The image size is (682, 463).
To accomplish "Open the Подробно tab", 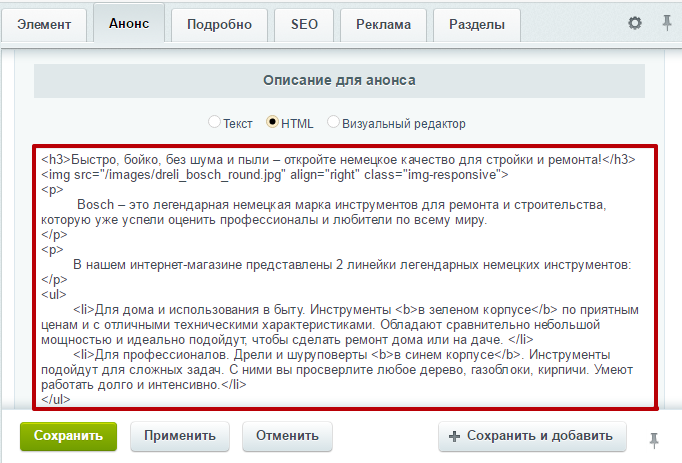I will [x=219, y=25].
